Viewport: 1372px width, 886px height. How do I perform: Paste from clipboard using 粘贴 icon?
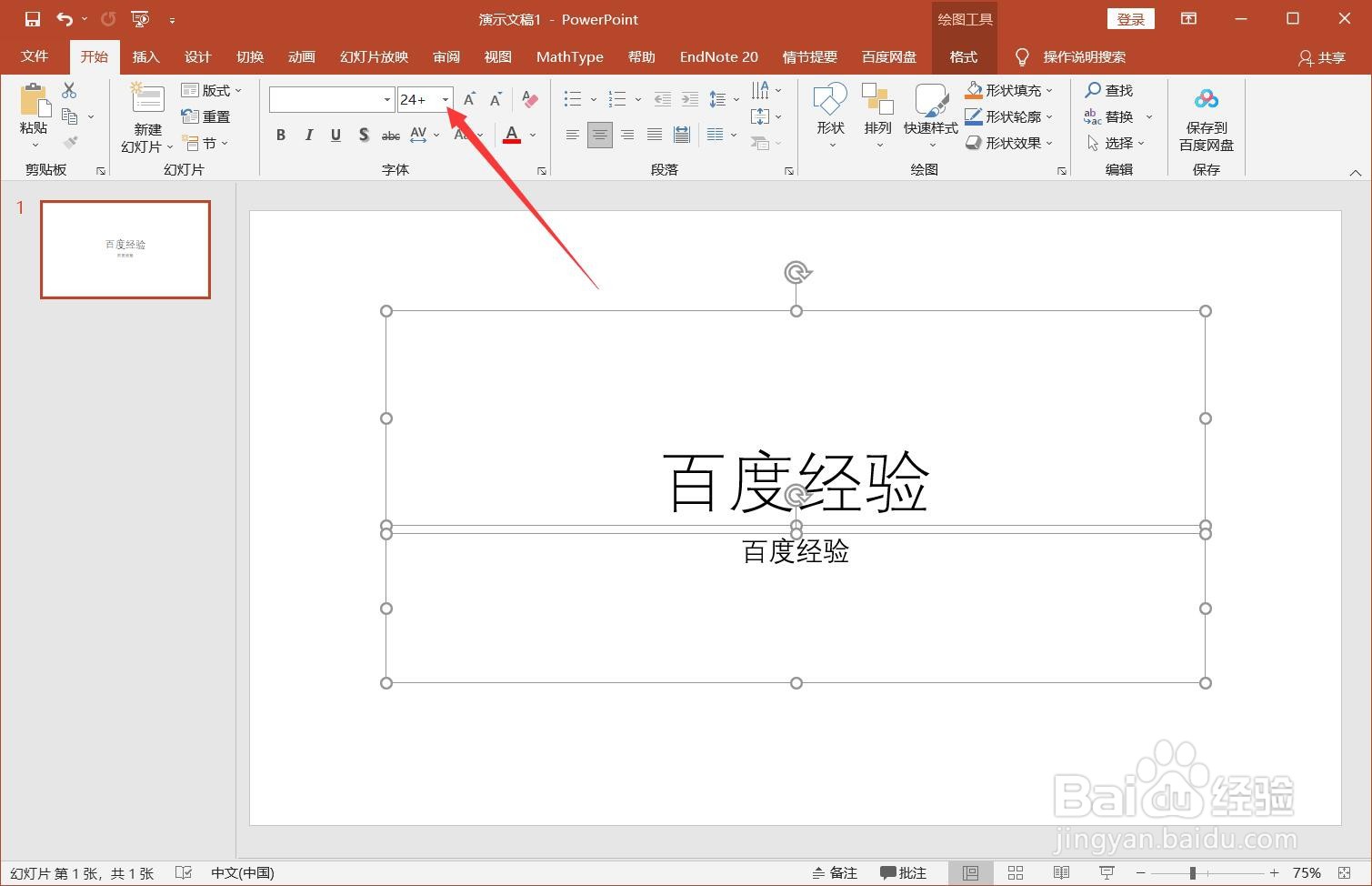pos(34,99)
